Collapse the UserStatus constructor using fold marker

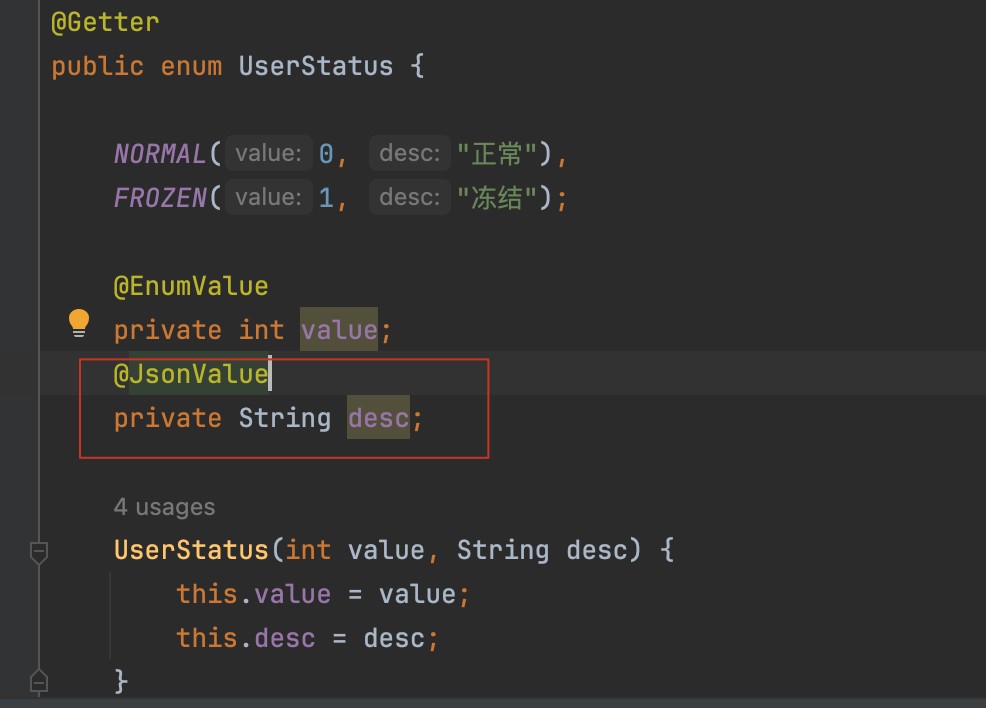coord(39,551)
